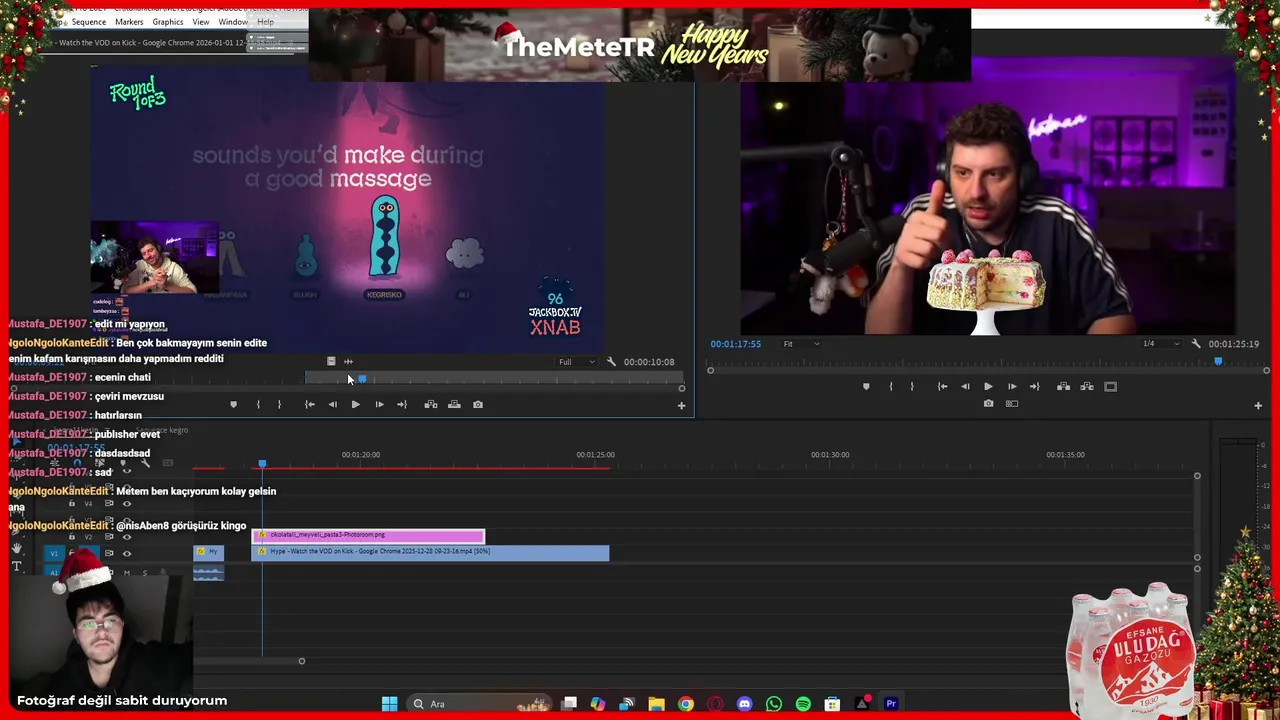
Task: Open Google Chrome from taskbar
Action: coord(685,704)
